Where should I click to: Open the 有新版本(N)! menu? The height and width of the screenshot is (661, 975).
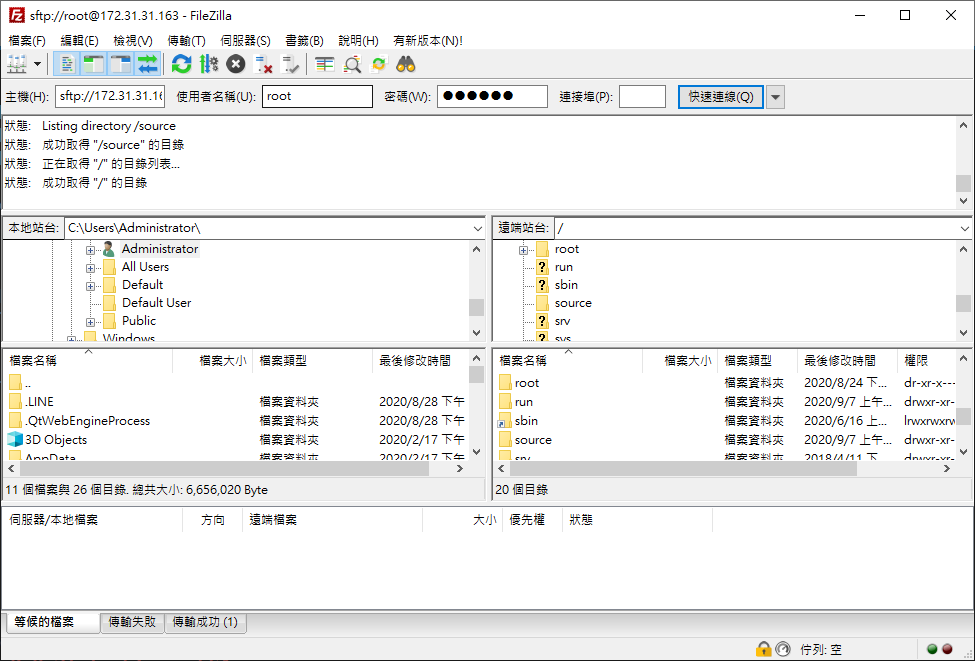pos(428,40)
